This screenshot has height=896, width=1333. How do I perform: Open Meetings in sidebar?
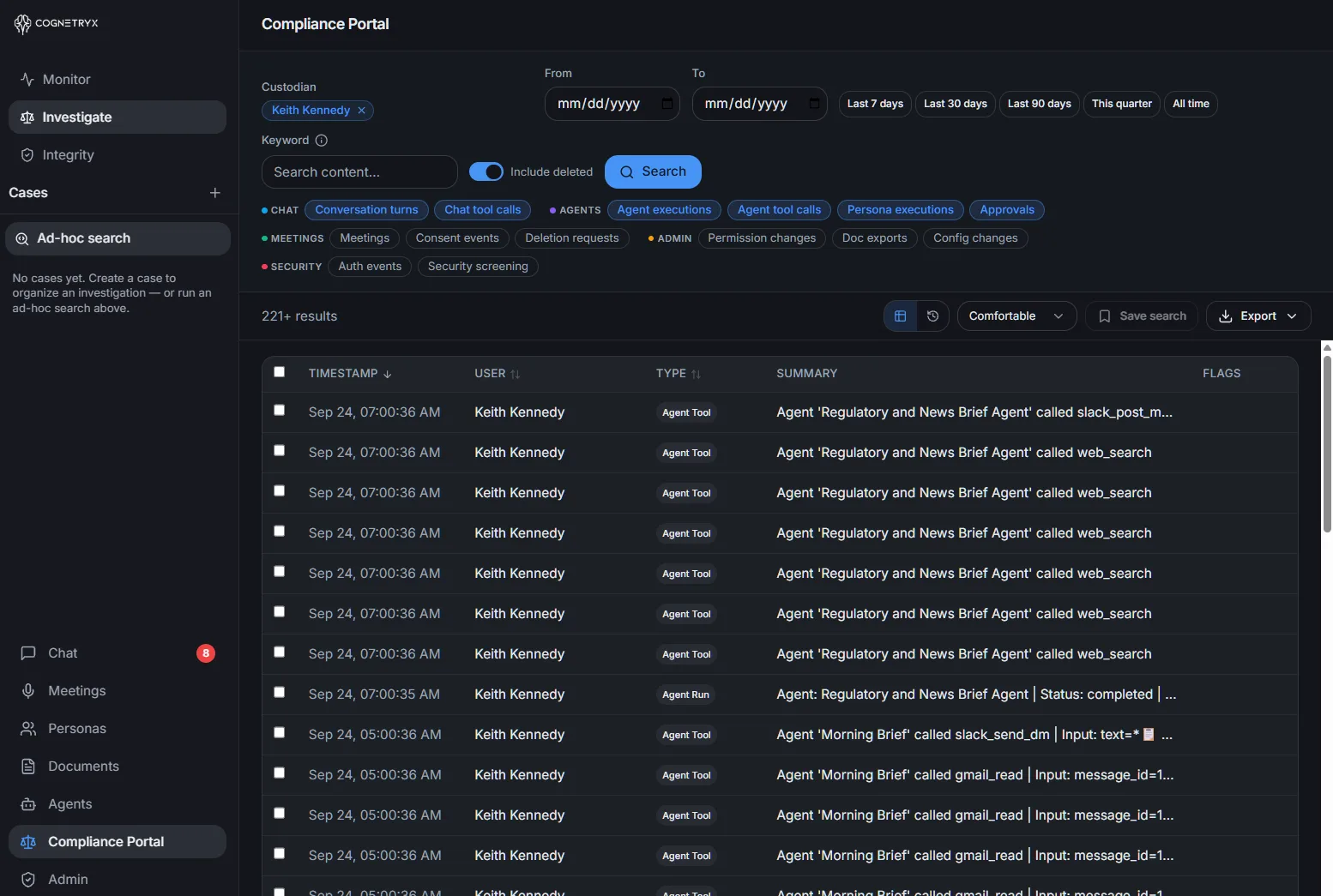click(118, 691)
